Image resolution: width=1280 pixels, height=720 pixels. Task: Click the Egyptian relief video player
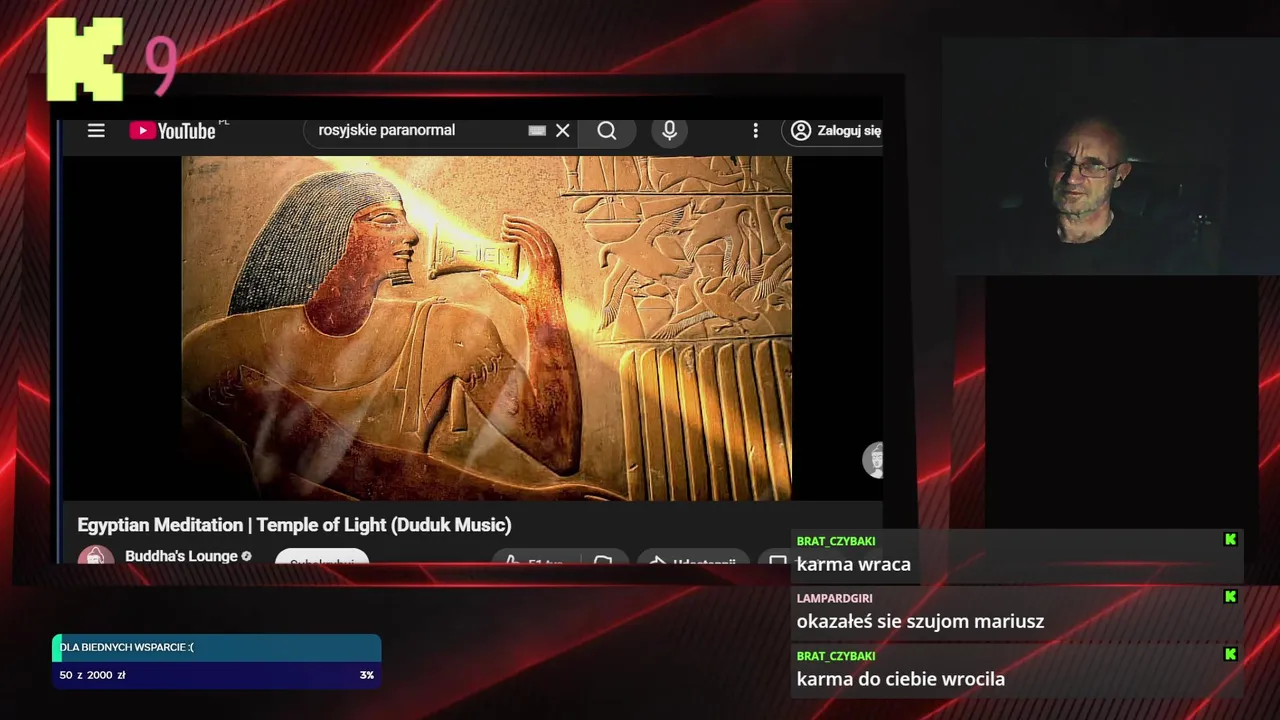[486, 328]
